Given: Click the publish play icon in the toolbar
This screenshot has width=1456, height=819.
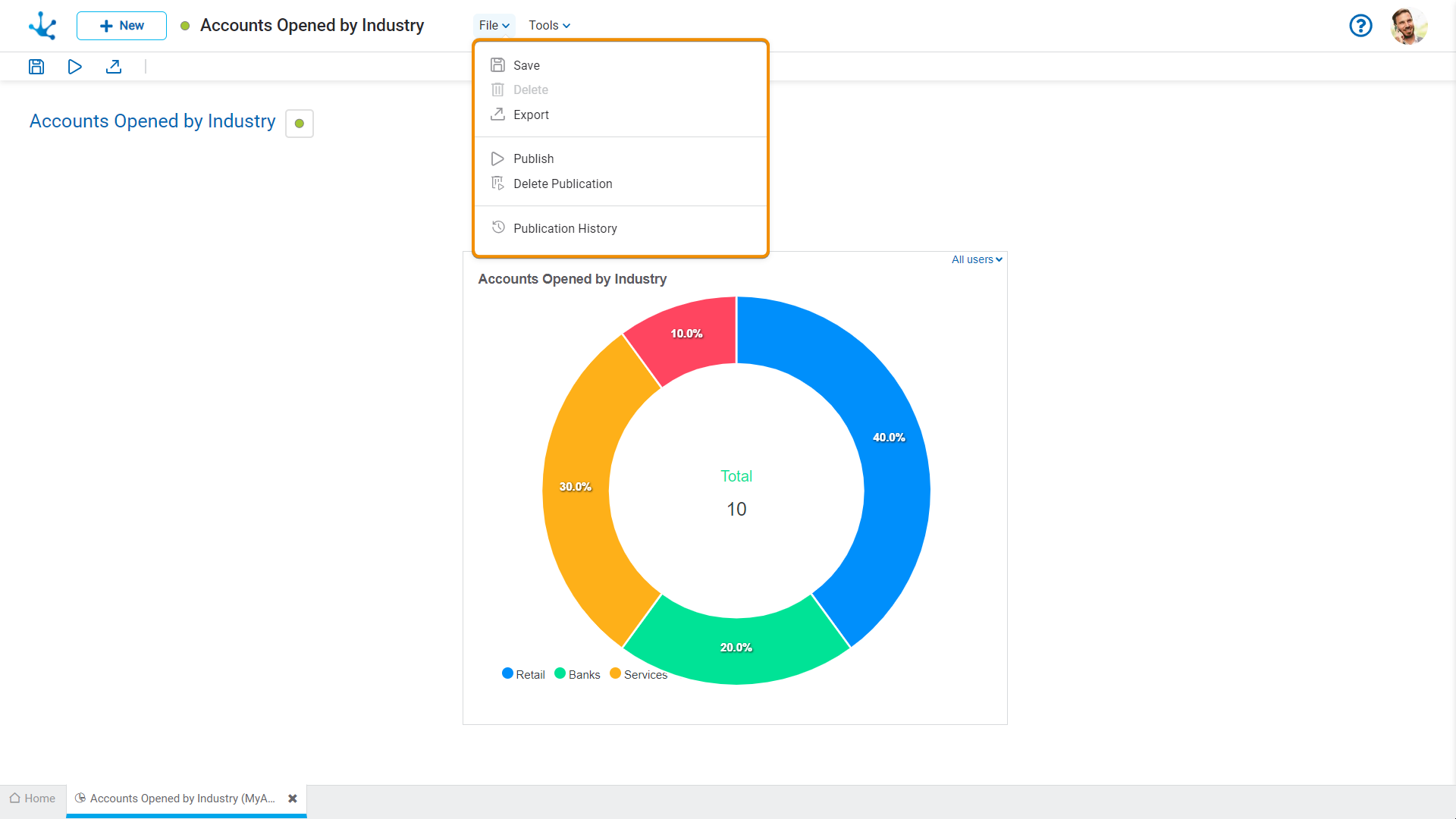Looking at the screenshot, I should tap(74, 67).
